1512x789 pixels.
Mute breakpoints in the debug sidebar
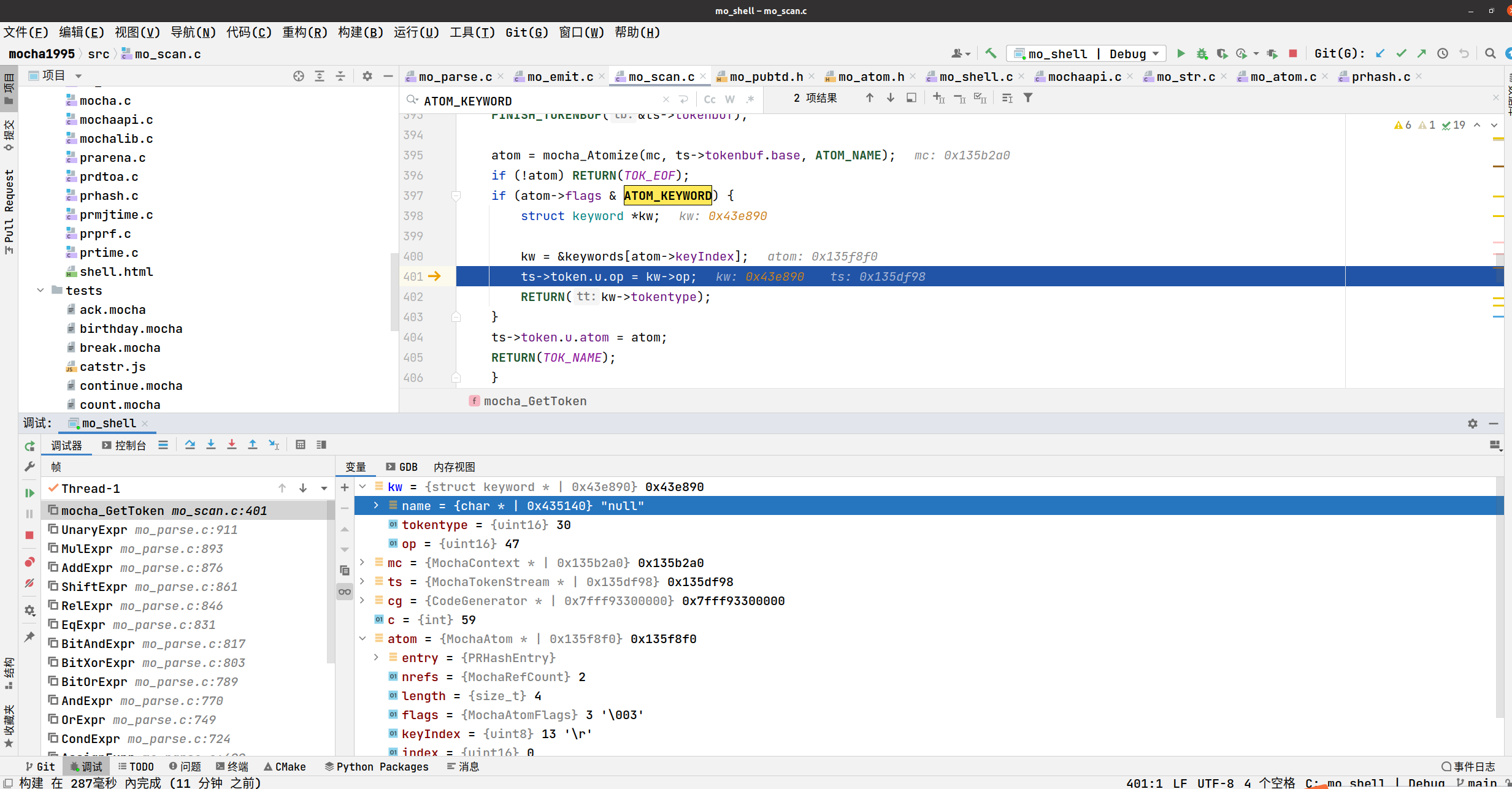point(29,583)
